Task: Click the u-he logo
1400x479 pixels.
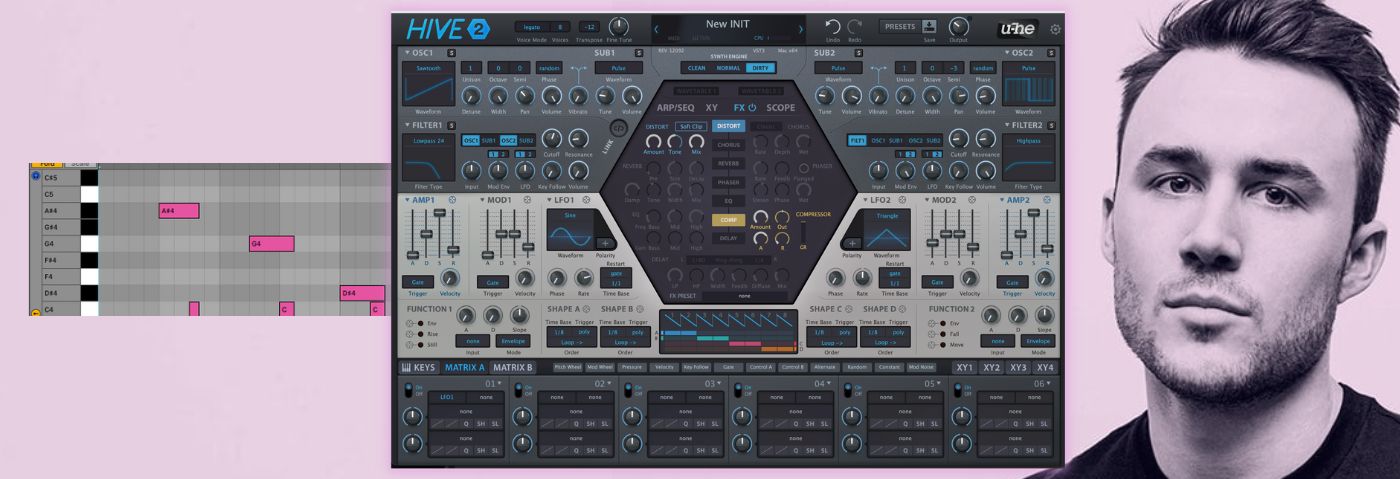Action: click(x=1017, y=29)
